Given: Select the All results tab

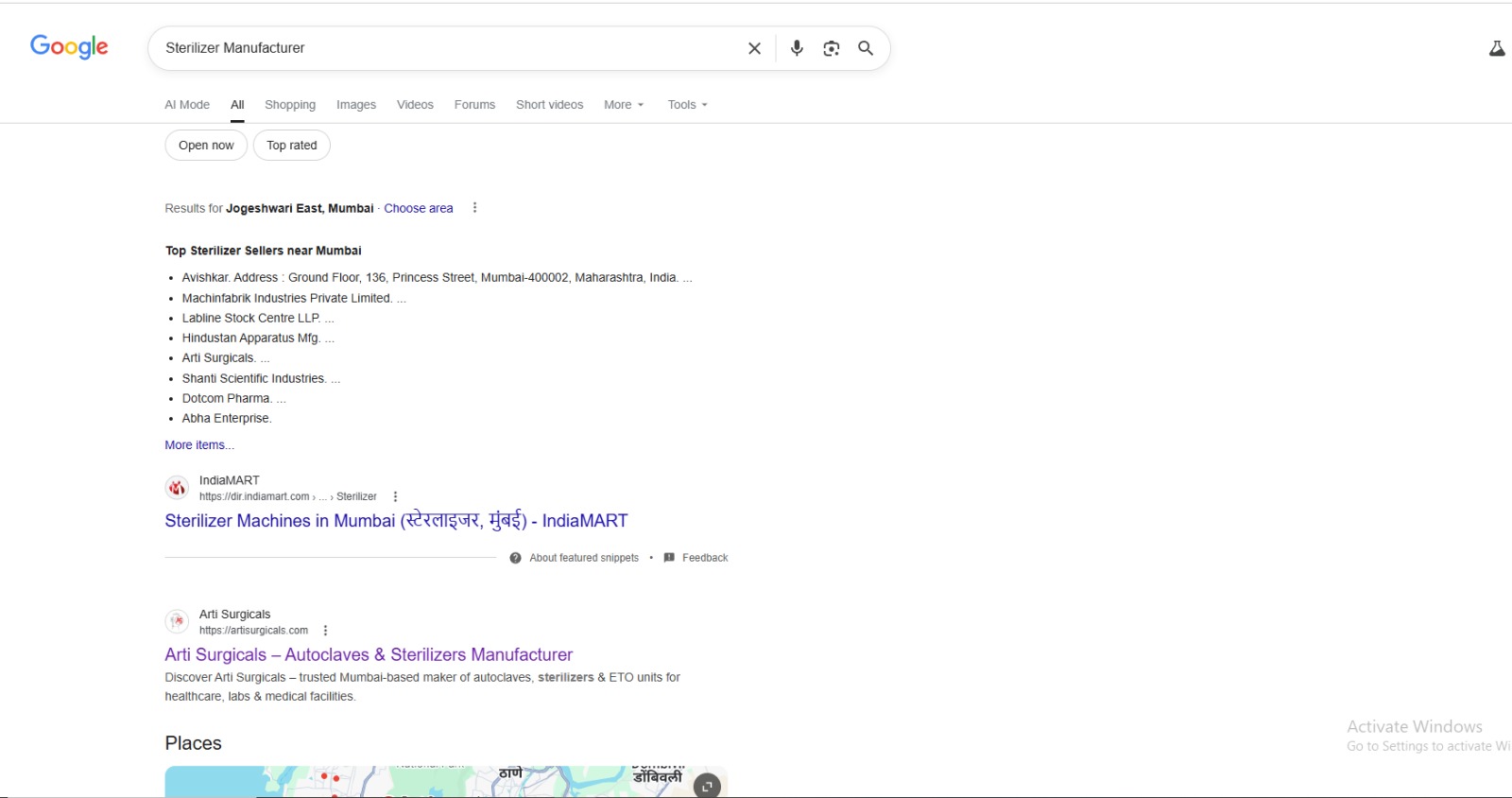Looking at the screenshot, I should pos(237,105).
